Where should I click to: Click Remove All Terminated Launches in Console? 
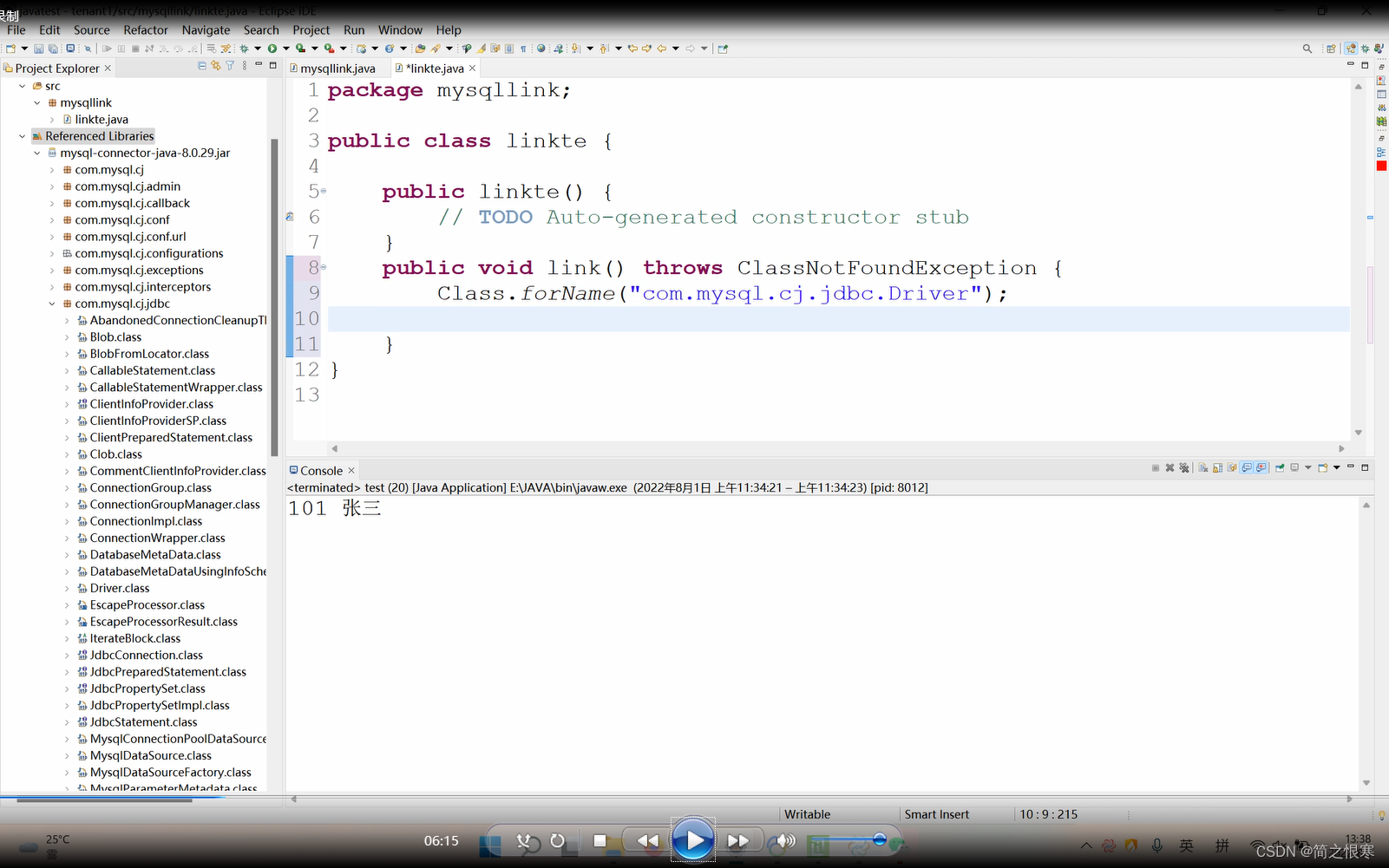[1184, 467]
